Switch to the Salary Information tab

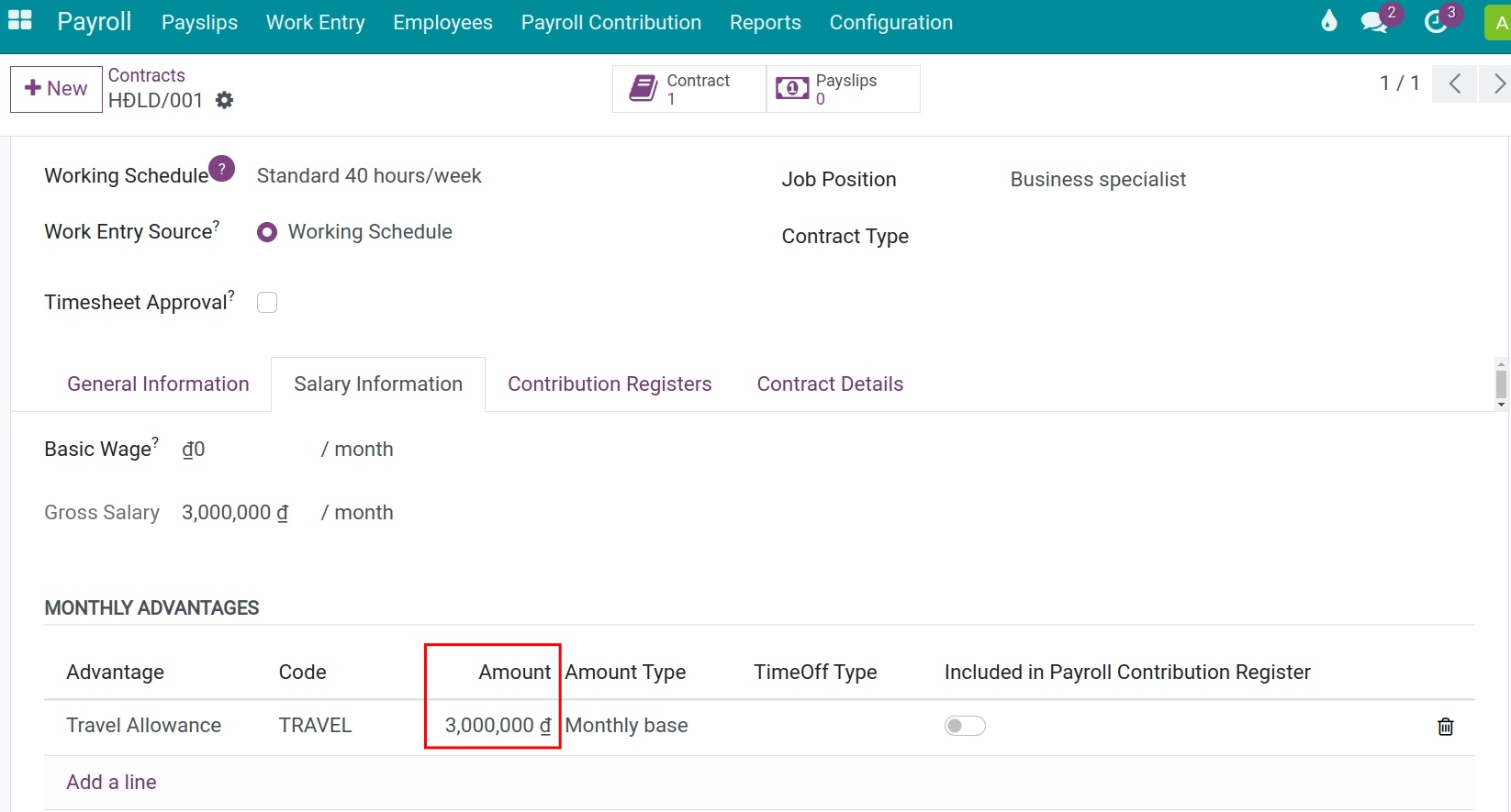[378, 384]
